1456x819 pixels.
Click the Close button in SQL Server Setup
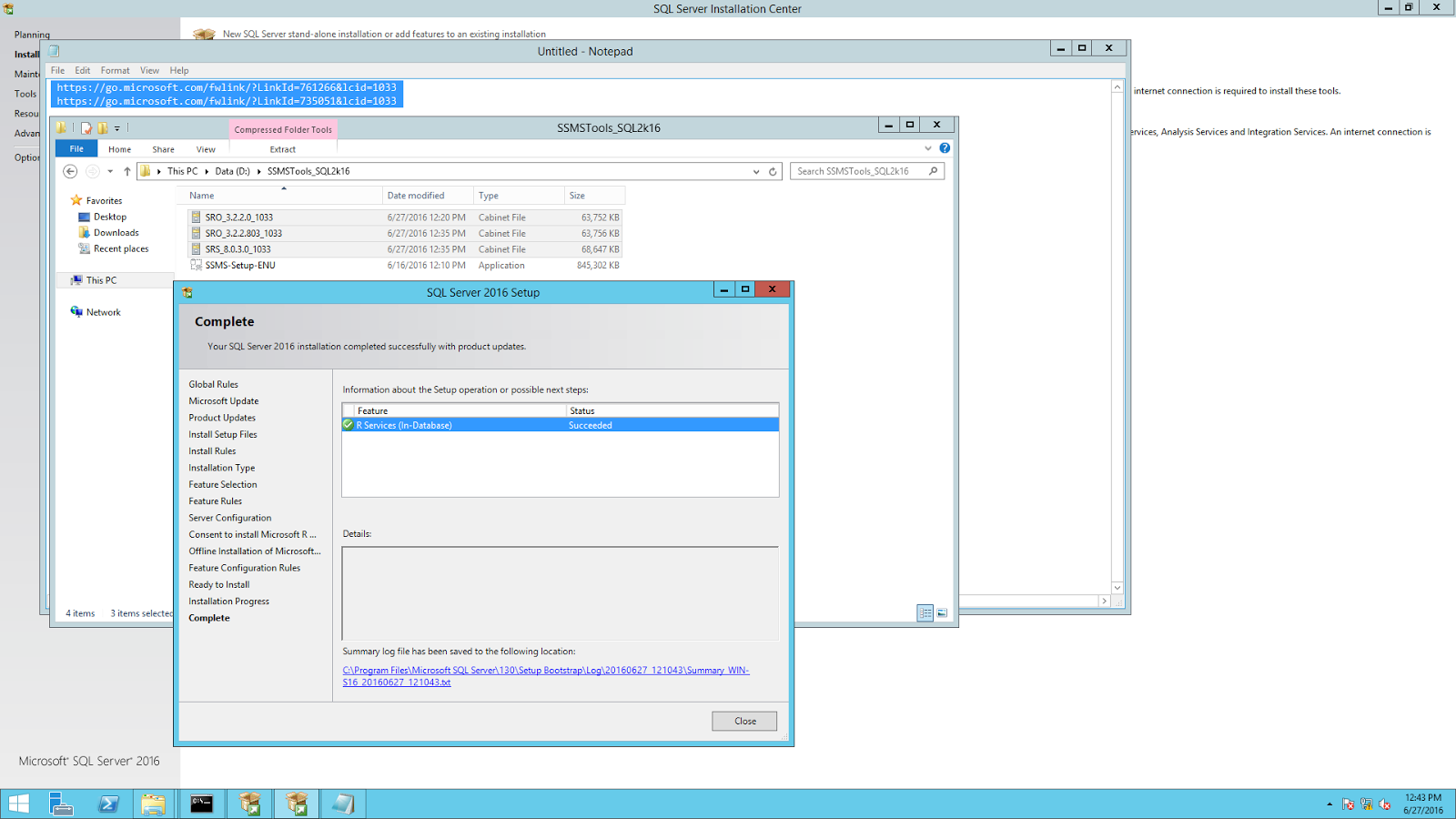[x=743, y=721]
